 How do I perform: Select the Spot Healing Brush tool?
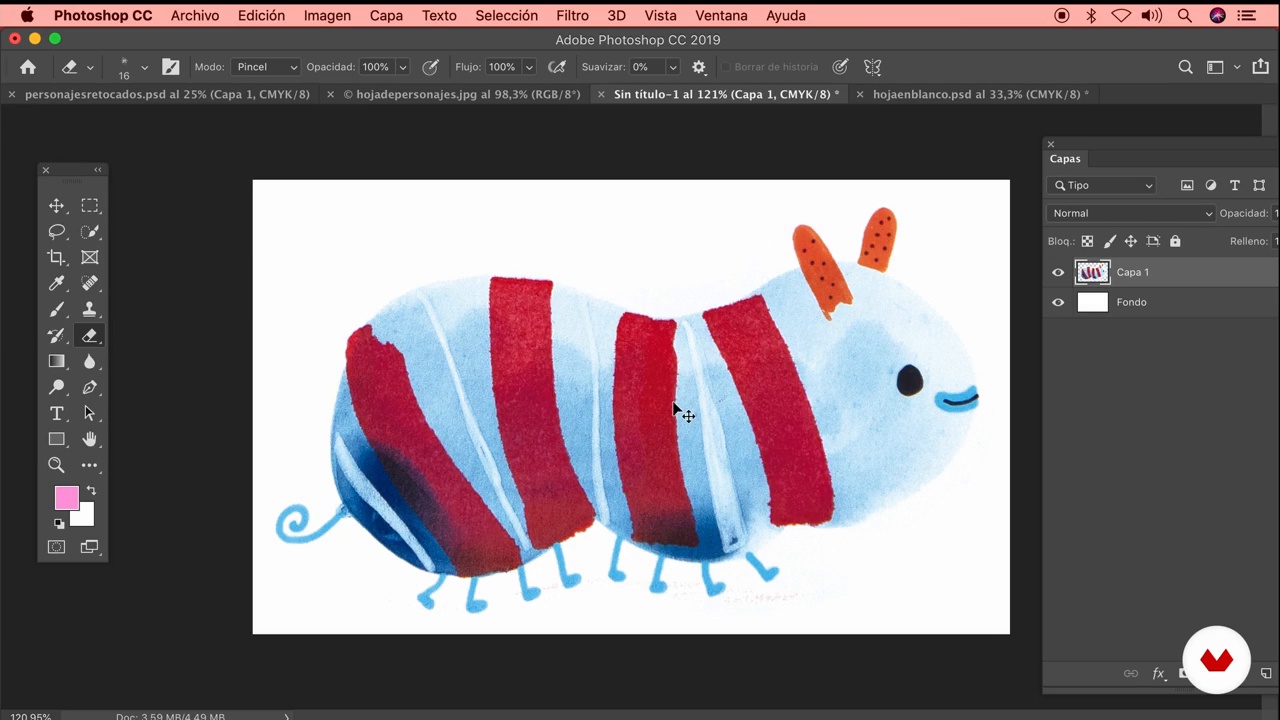click(90, 284)
